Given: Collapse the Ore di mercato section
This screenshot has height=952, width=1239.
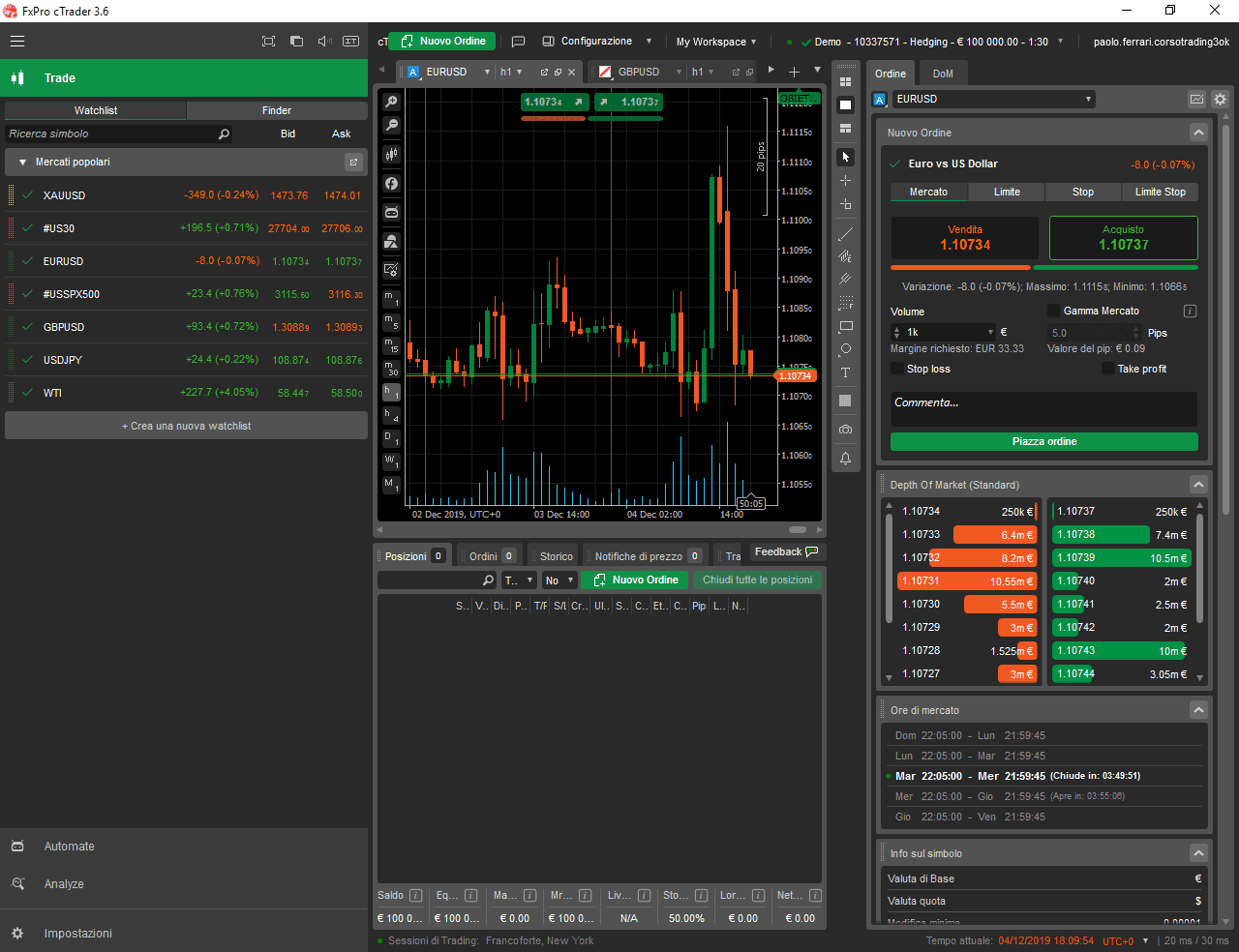Looking at the screenshot, I should (1198, 710).
